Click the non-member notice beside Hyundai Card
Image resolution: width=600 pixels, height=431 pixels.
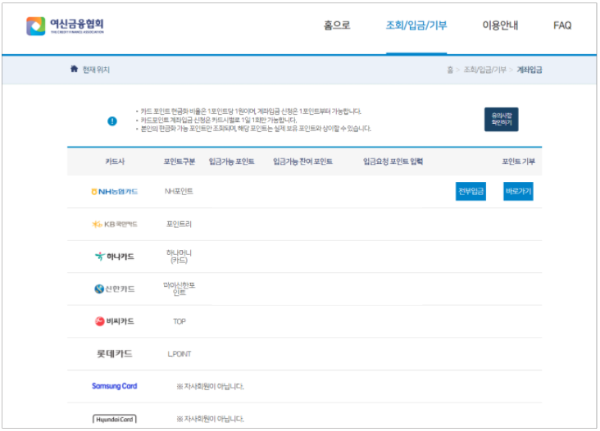[x=210, y=419]
